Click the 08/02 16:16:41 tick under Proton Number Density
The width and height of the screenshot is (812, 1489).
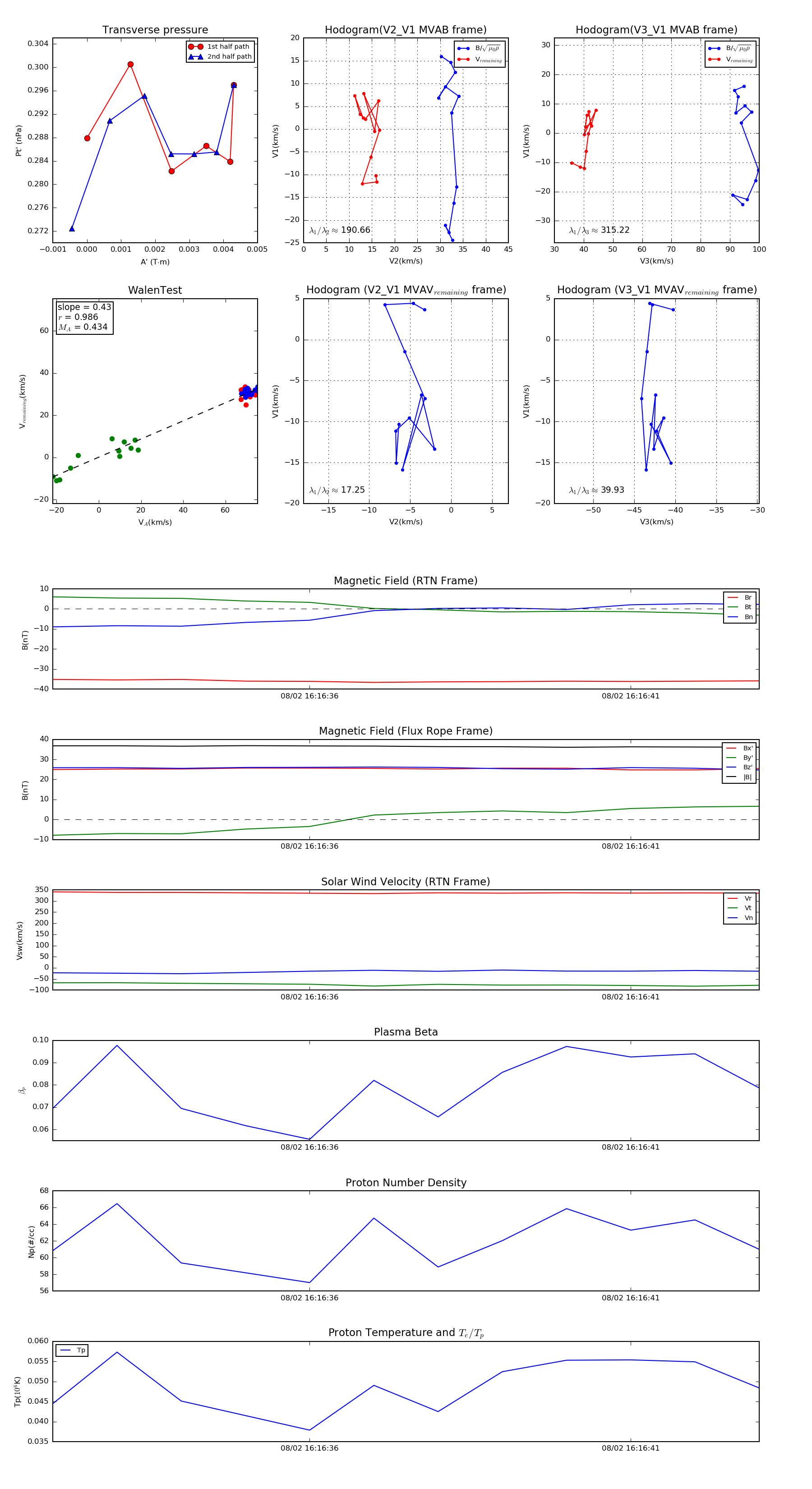point(631,1298)
